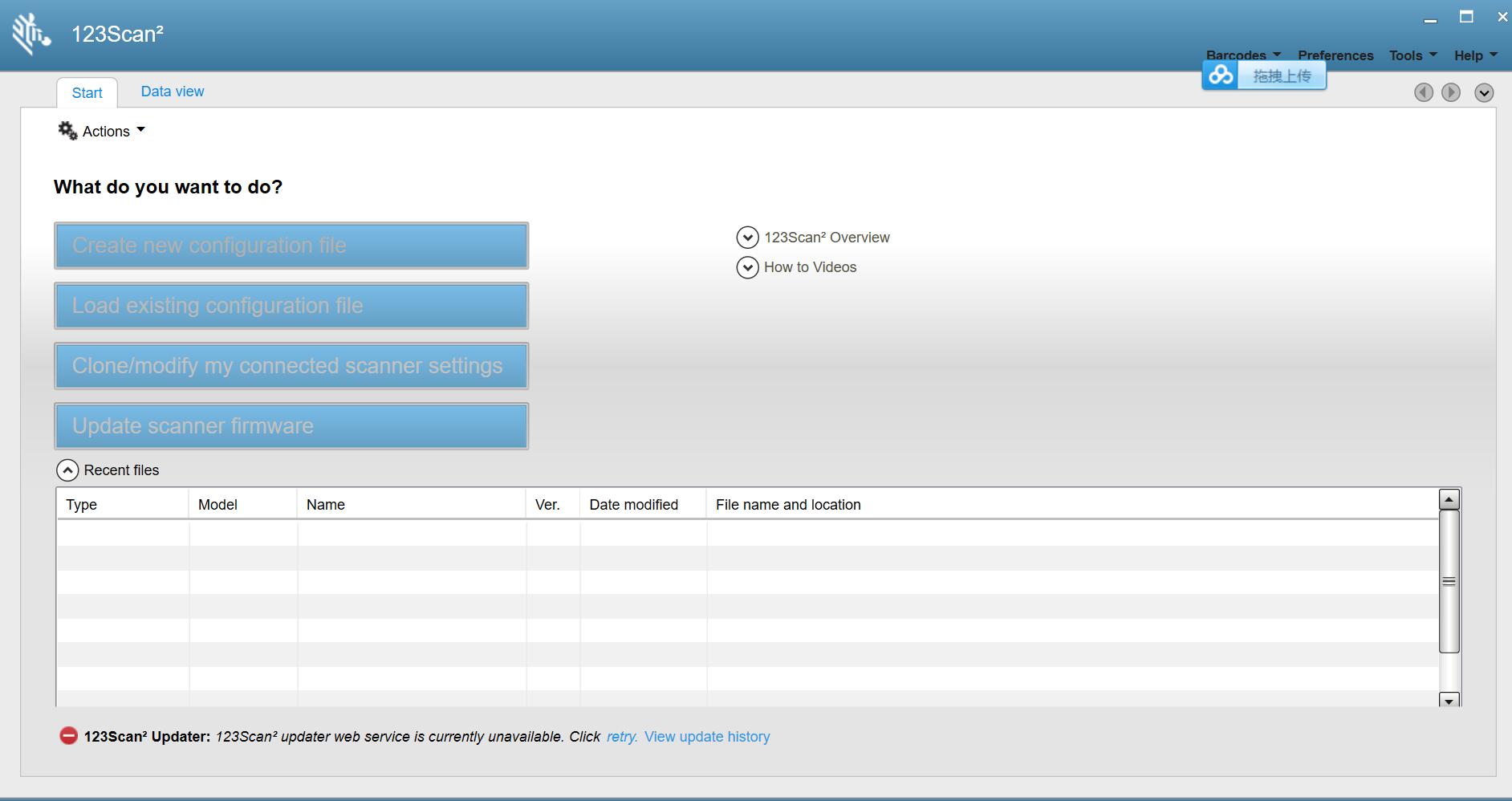The height and width of the screenshot is (801, 1512).
Task: Click the round down-arrow icon beside navigation arrows
Action: (1484, 92)
